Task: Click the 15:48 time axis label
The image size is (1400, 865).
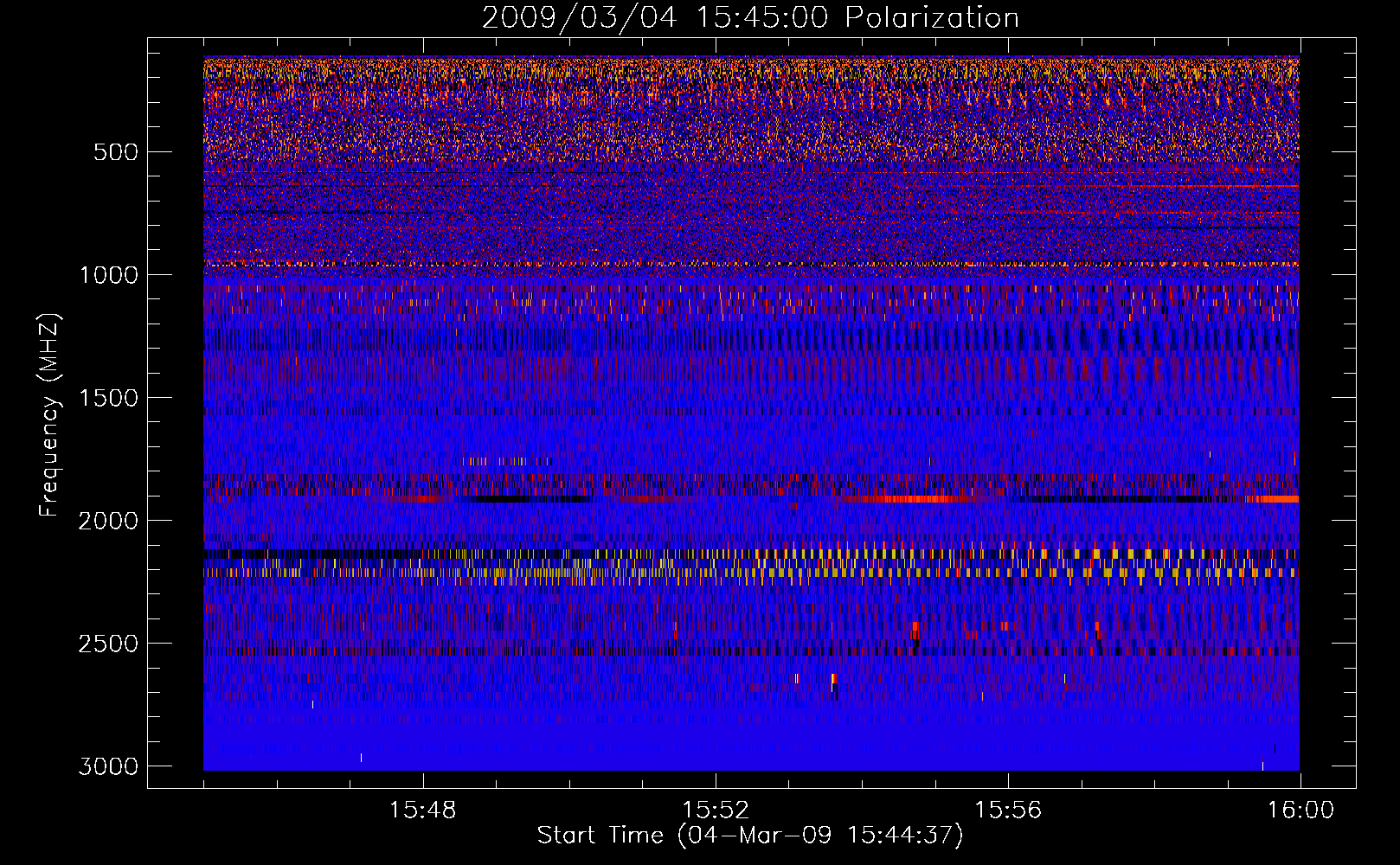Action: click(x=422, y=811)
